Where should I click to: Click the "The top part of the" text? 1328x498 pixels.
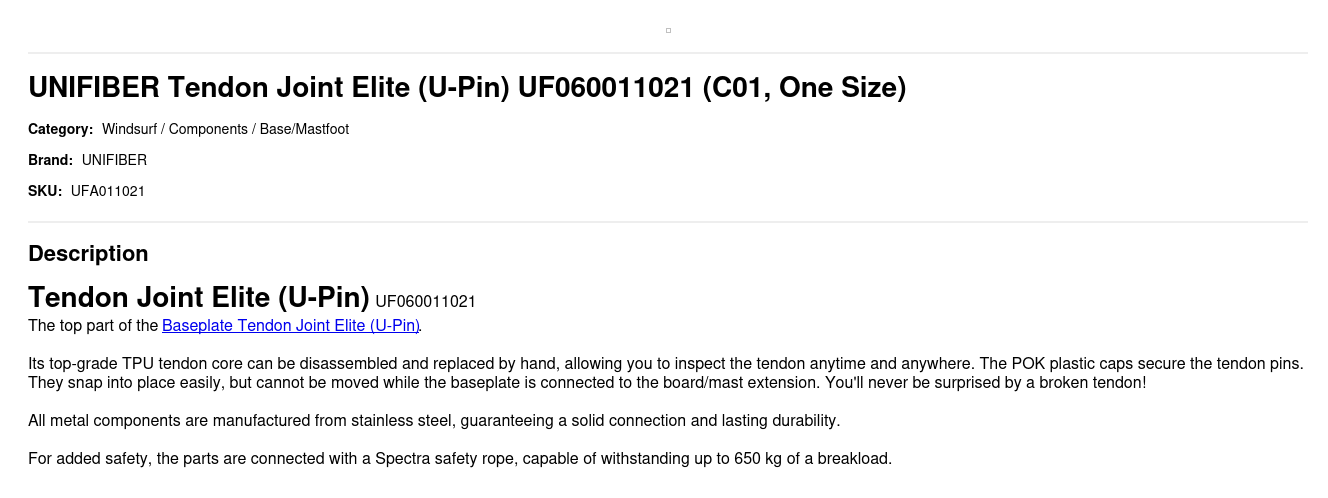point(93,326)
